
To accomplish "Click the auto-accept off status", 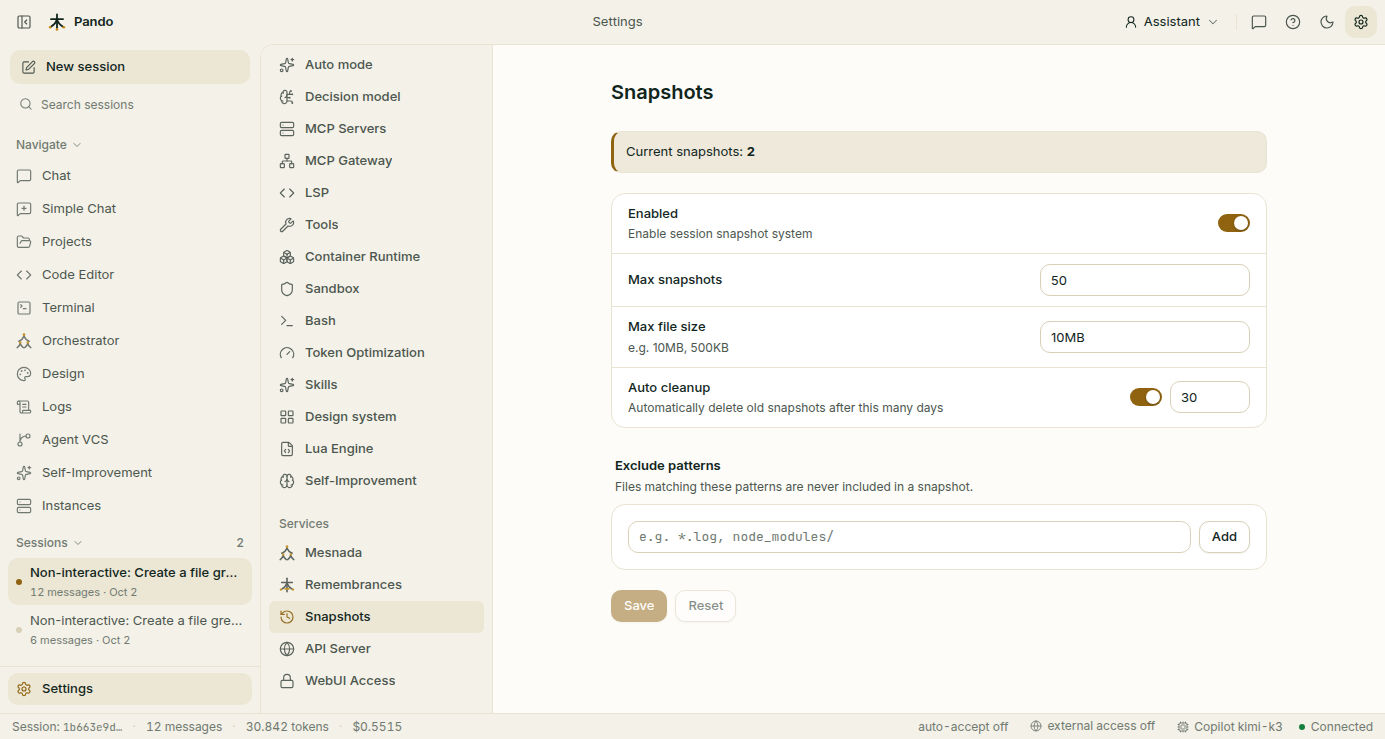I will pos(963,727).
